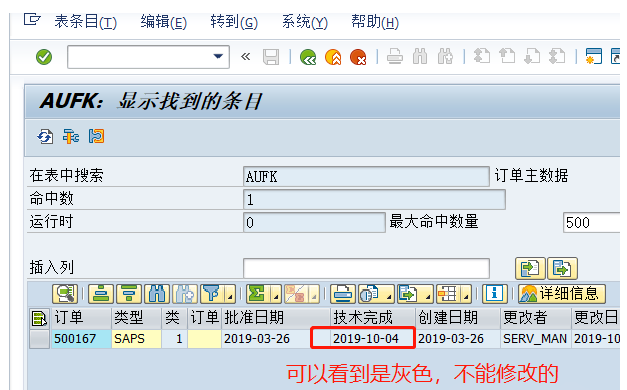Viewport: 627px width, 390px height.
Task: Click the red Cancel icon
Action: click(358, 57)
